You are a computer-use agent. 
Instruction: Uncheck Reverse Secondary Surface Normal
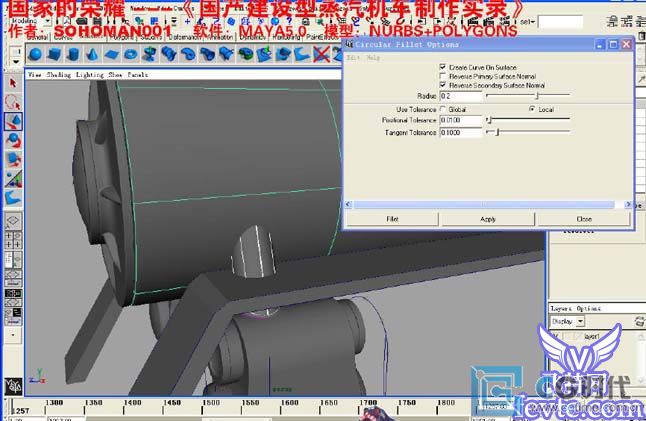(443, 85)
